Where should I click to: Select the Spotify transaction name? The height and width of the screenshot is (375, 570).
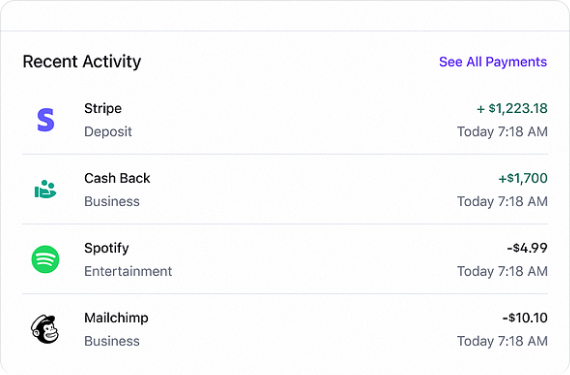(x=107, y=248)
